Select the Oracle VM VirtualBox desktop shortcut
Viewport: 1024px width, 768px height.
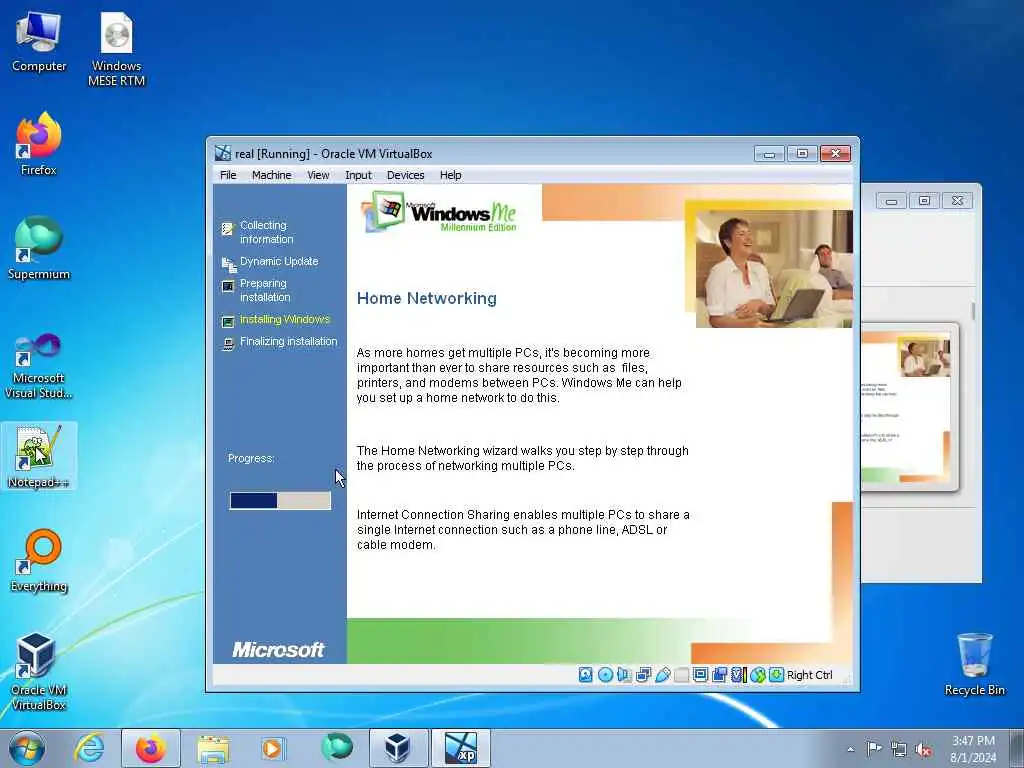click(39, 671)
